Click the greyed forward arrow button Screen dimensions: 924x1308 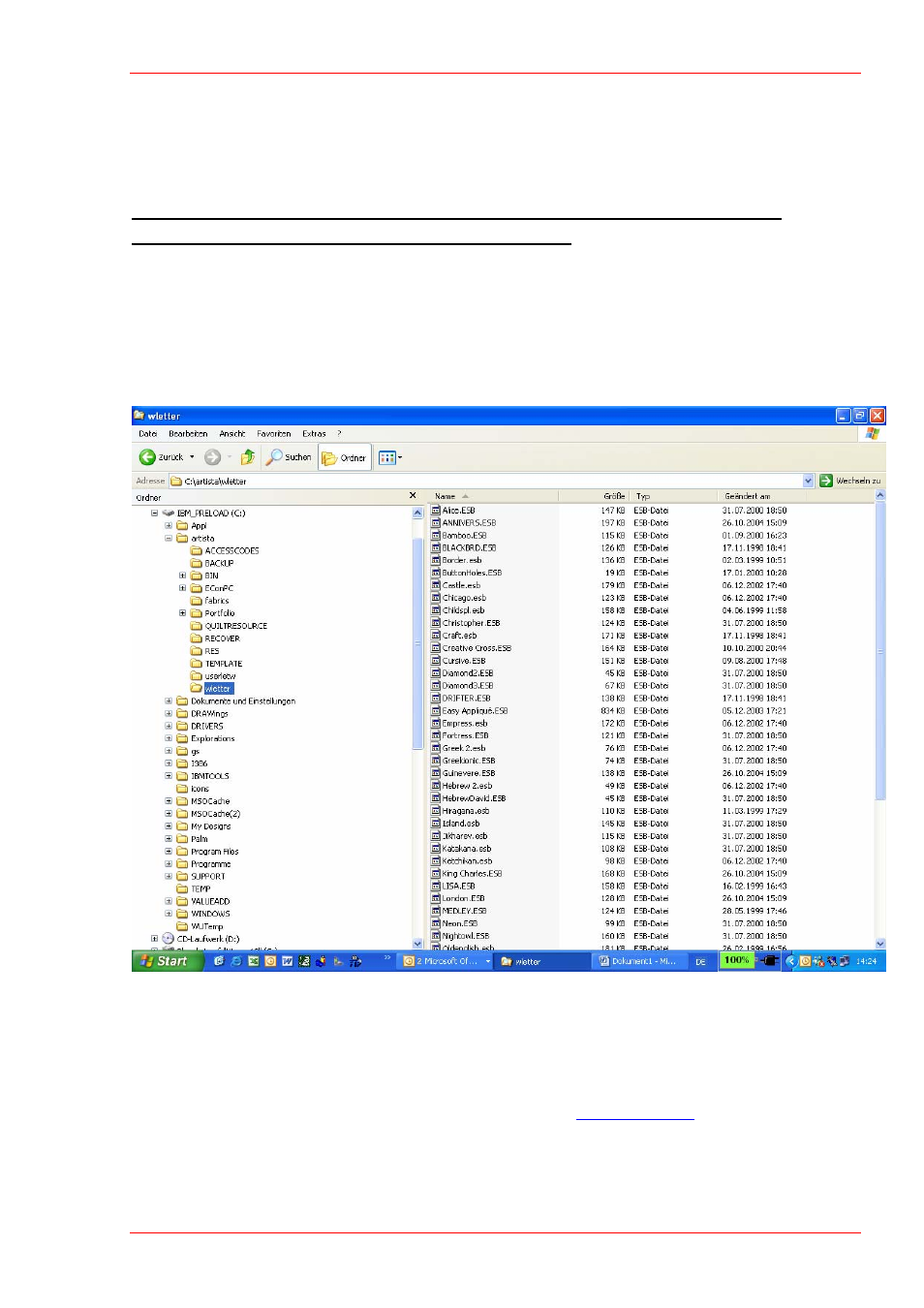pos(212,457)
